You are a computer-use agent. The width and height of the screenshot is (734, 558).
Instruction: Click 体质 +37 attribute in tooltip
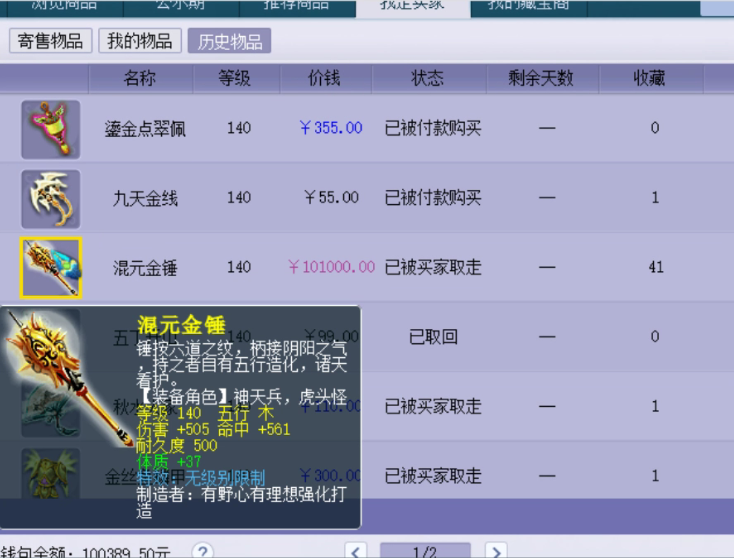tap(169, 462)
